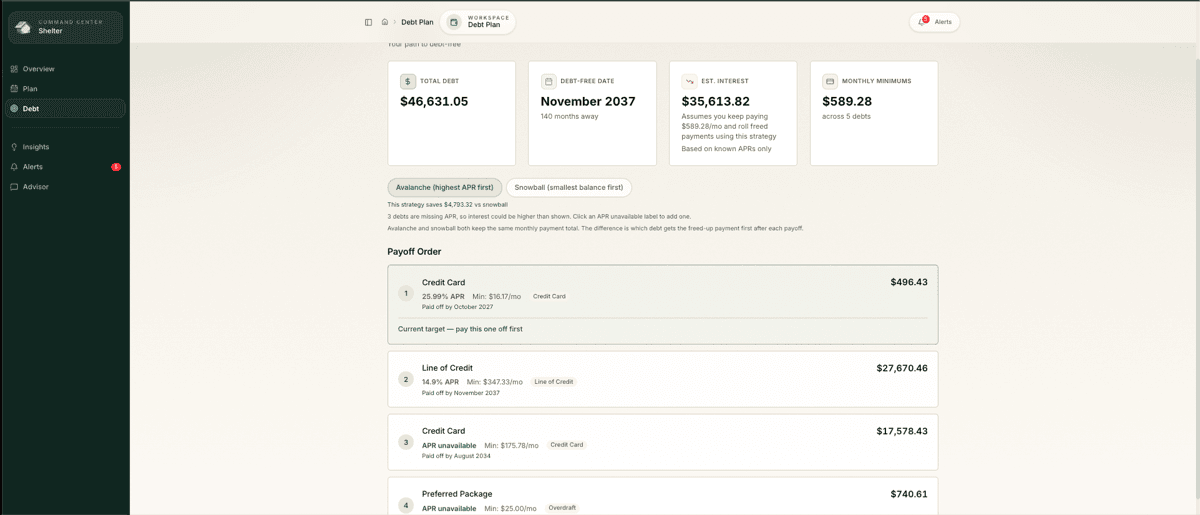Expand the Line of Credit debt row

click(662, 379)
